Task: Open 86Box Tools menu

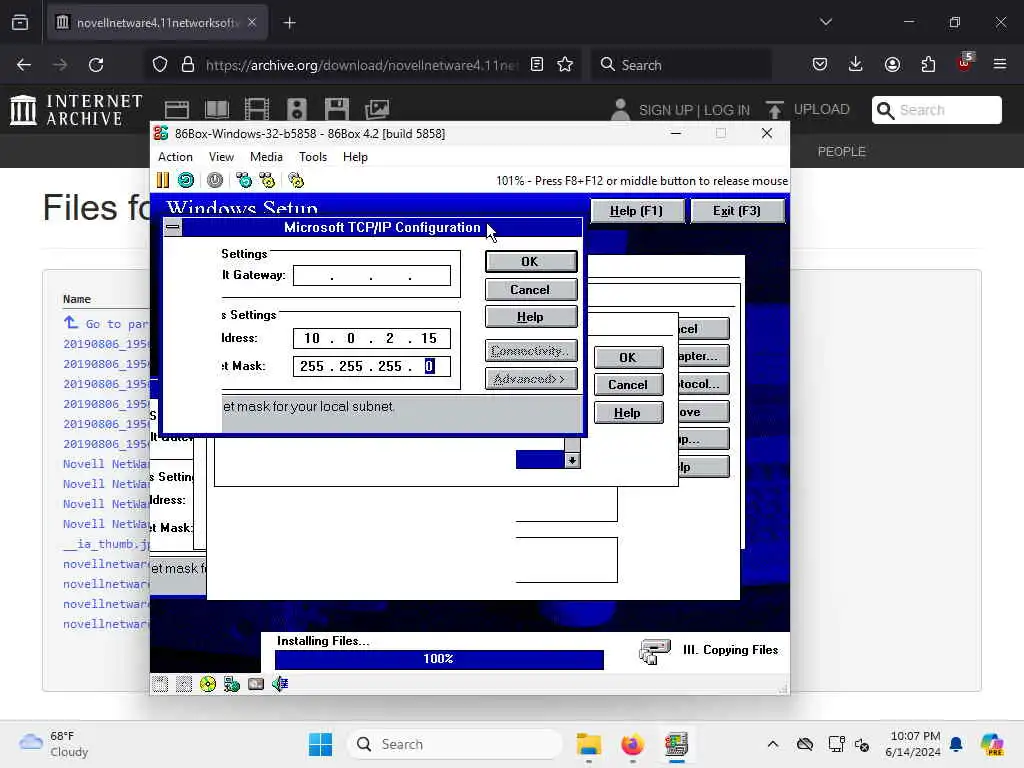Action: [313, 157]
